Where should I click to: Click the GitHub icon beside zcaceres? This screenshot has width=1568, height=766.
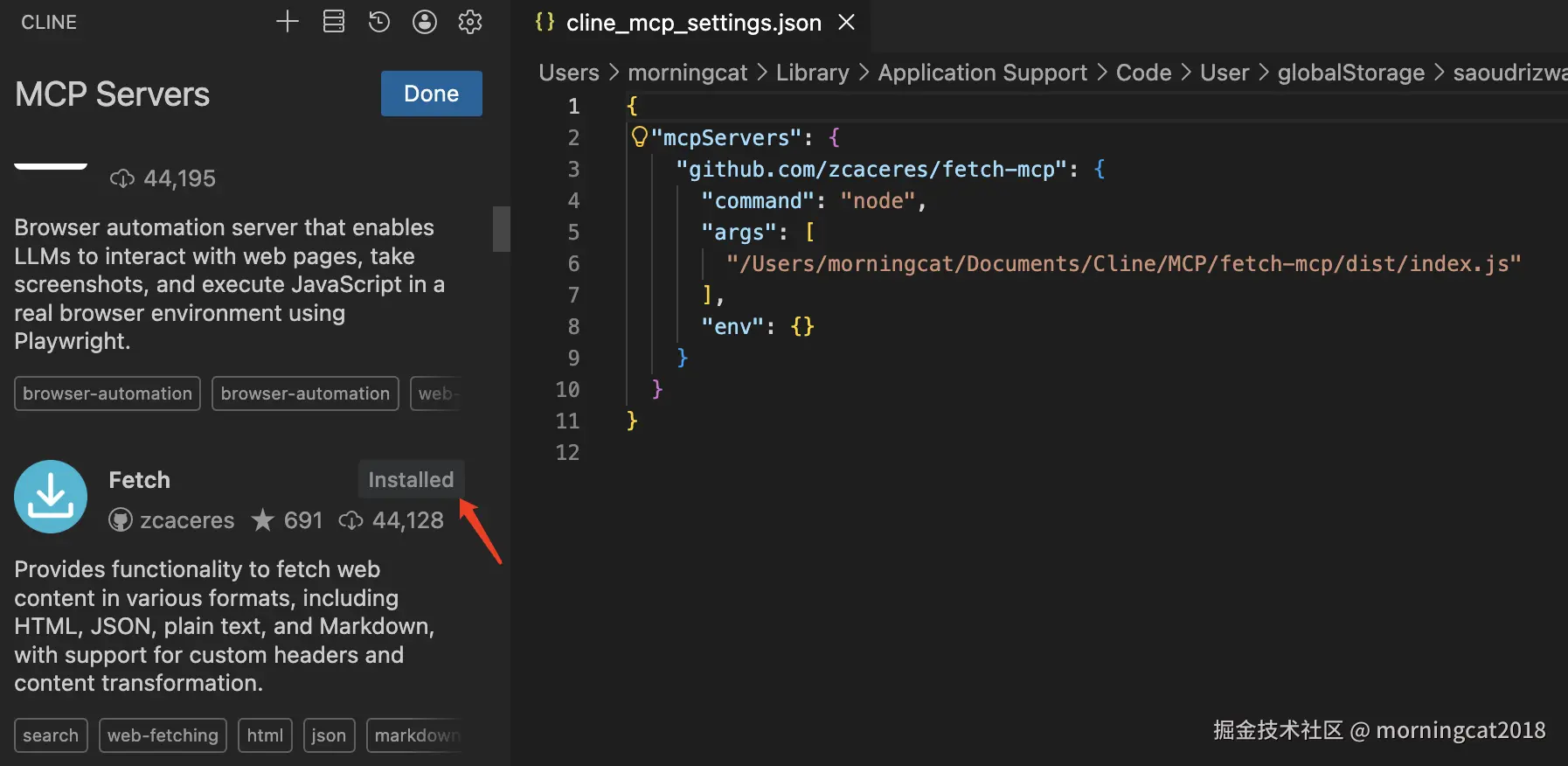coord(120,521)
